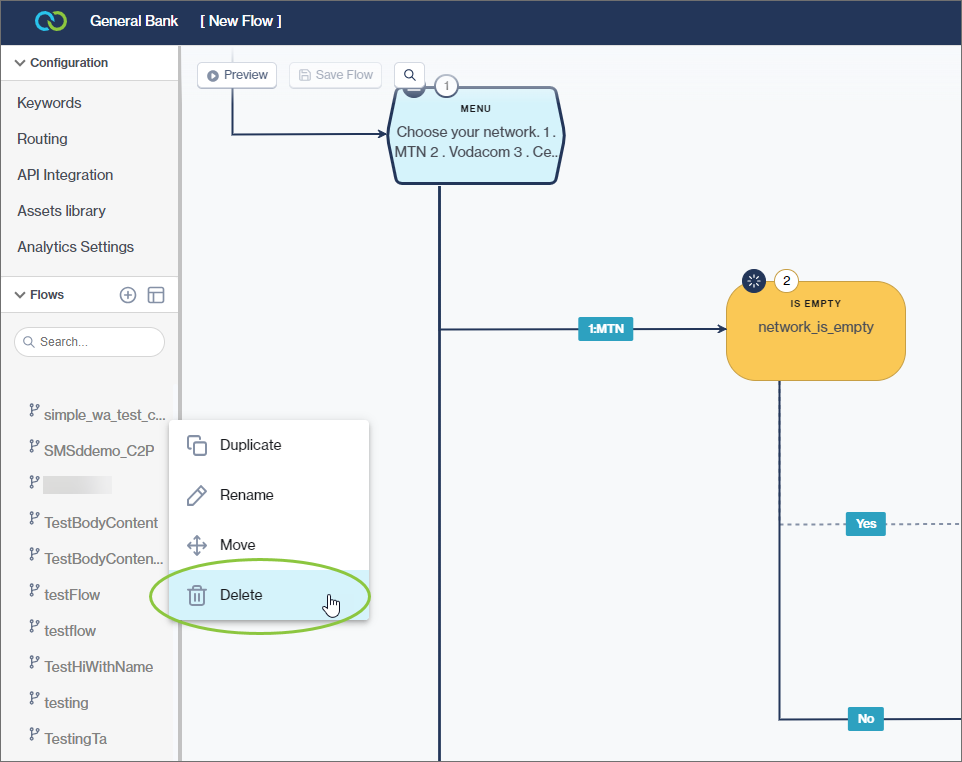
Task: Click the grid layout icon in Flows header
Action: [x=155, y=294]
